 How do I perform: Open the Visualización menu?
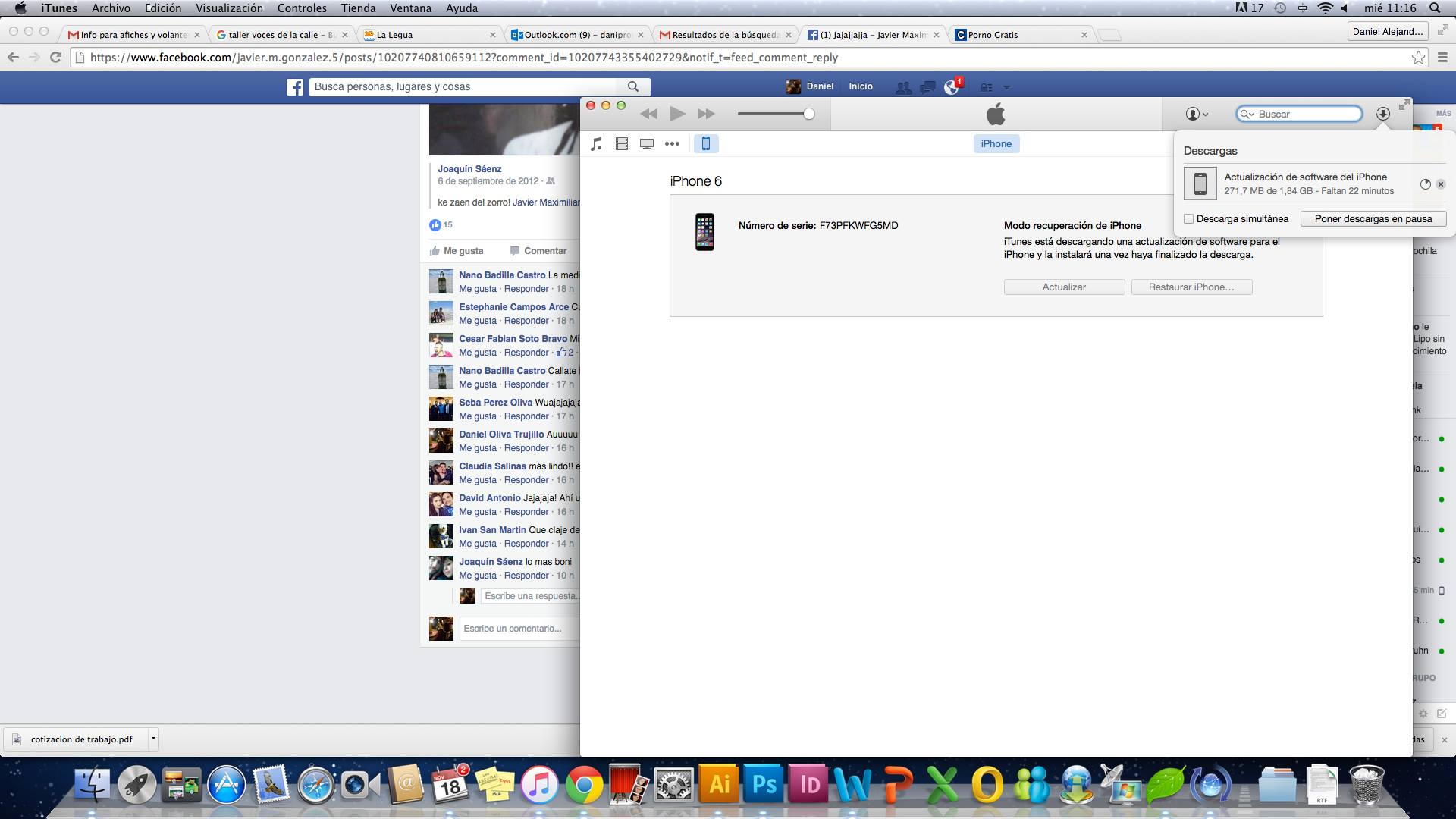pyautogui.click(x=229, y=8)
